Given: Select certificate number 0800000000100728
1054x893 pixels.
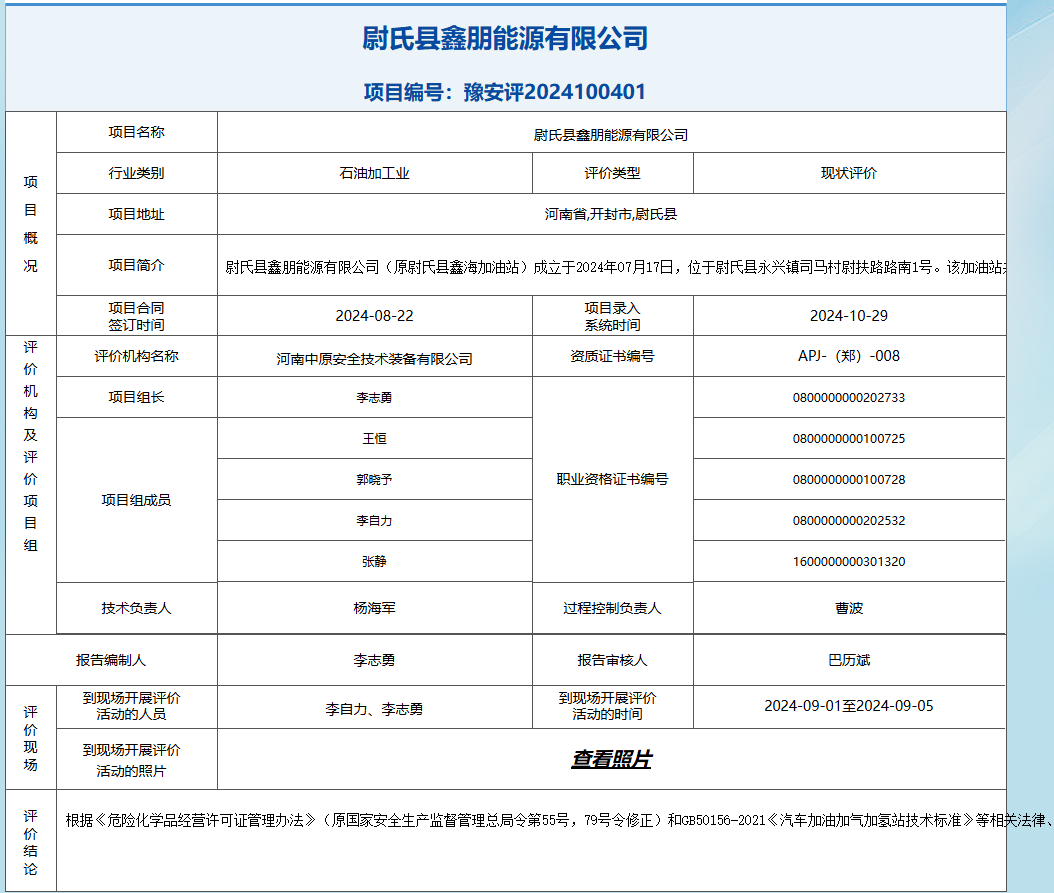Looking at the screenshot, I should click(849, 479).
